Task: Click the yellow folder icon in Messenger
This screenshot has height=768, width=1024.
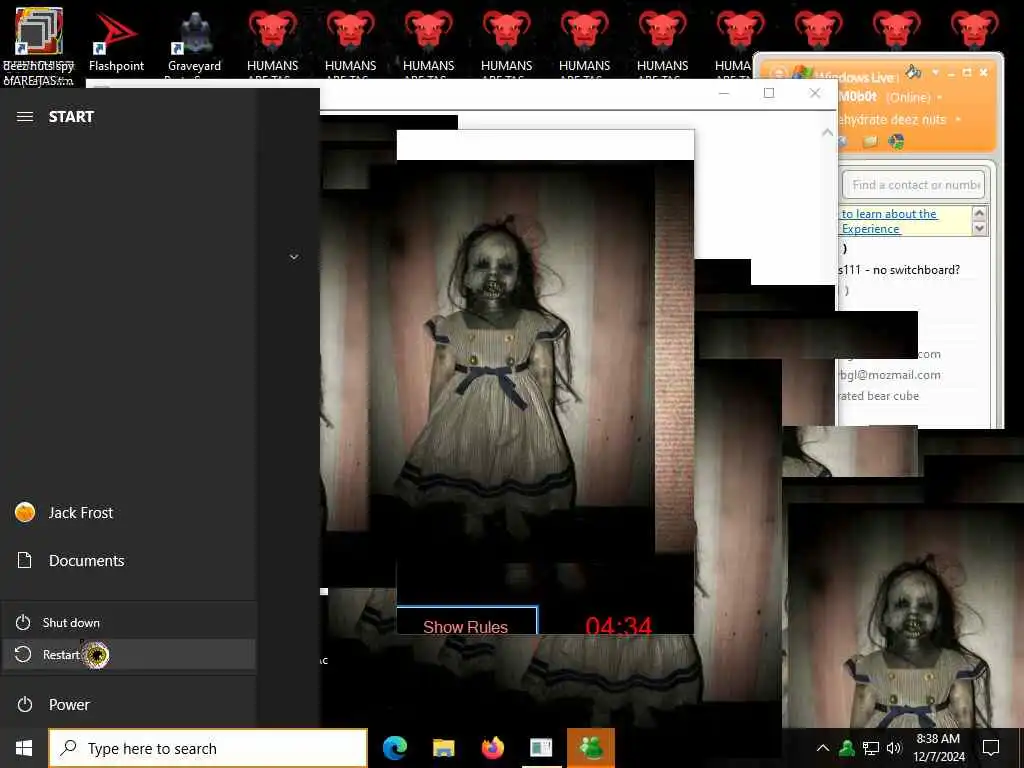Action: 870,141
